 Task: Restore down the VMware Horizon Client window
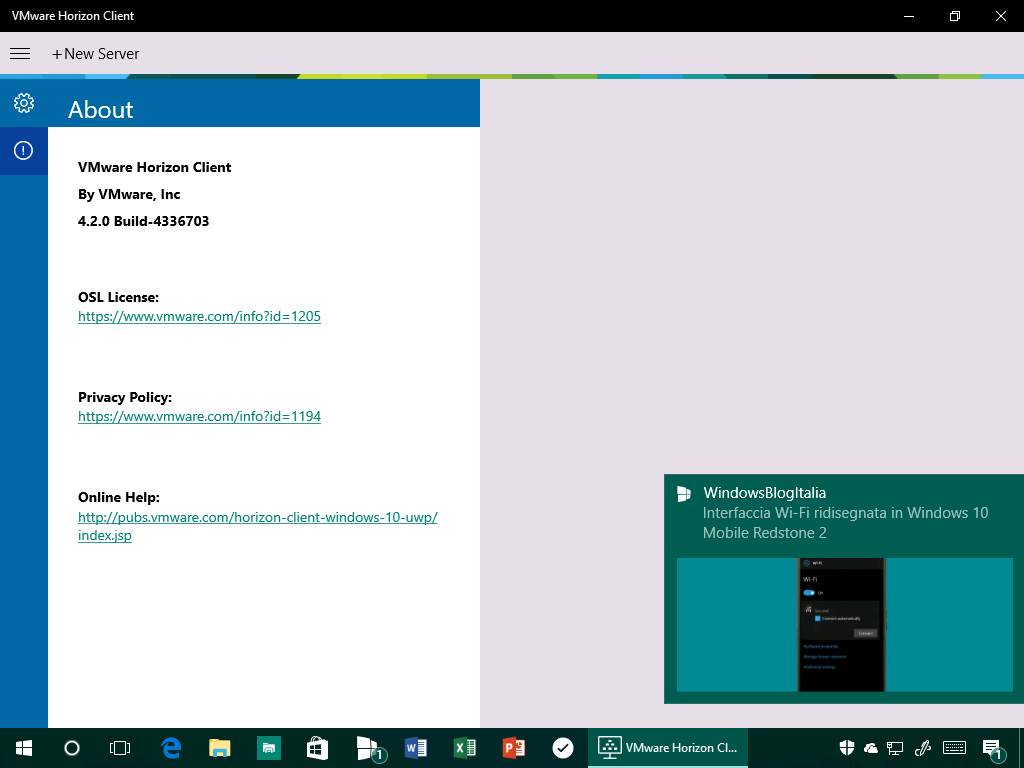[x=955, y=16]
